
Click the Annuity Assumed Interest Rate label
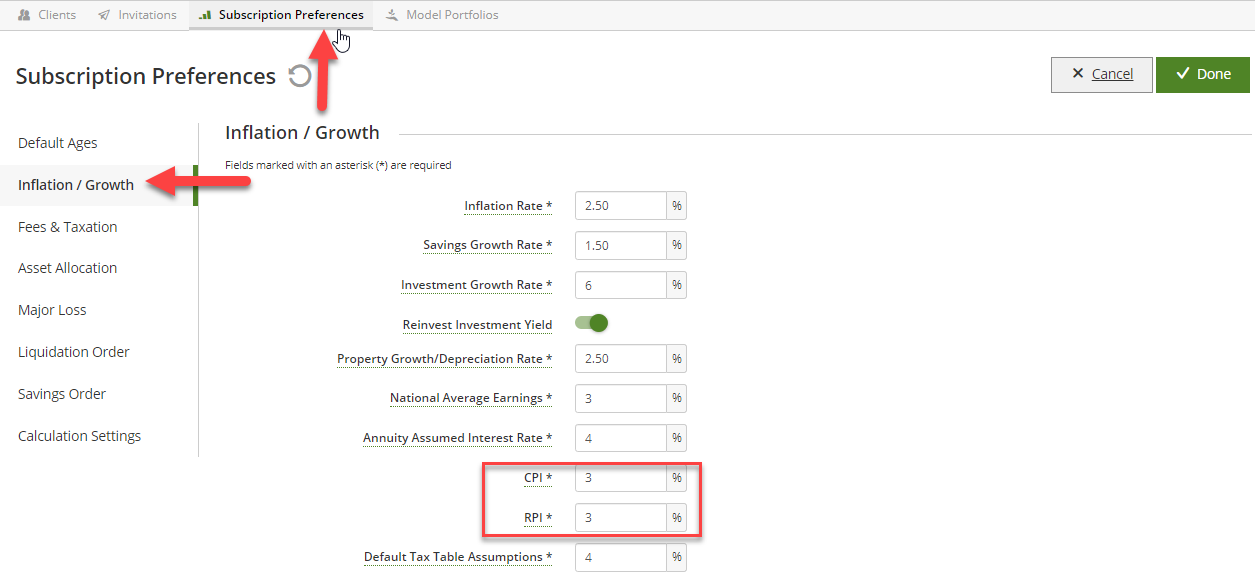click(457, 438)
